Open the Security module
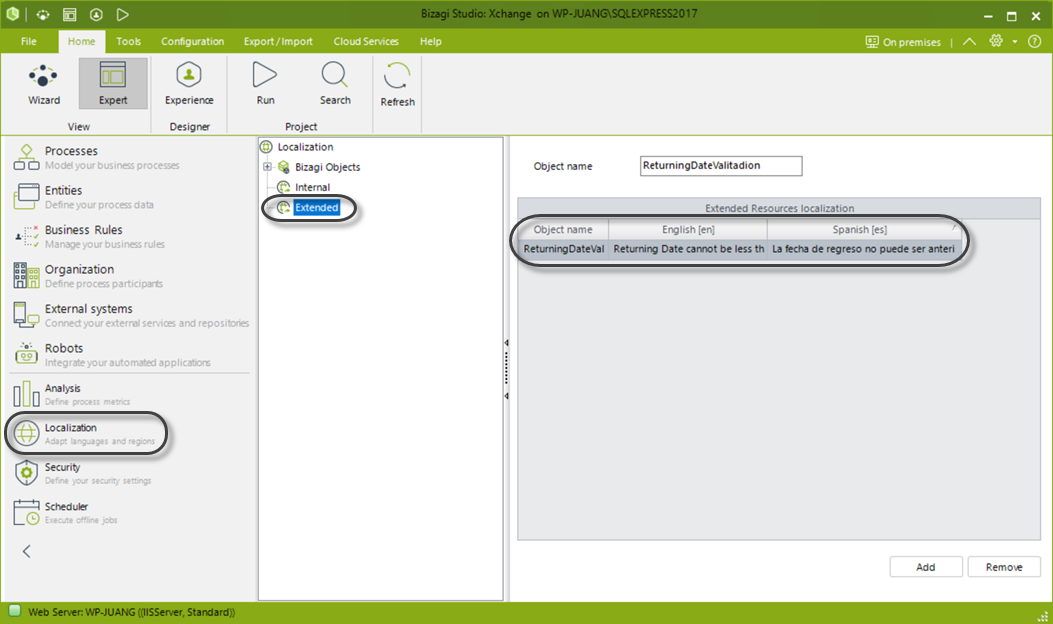Screen dimensions: 1053x624 (83, 473)
